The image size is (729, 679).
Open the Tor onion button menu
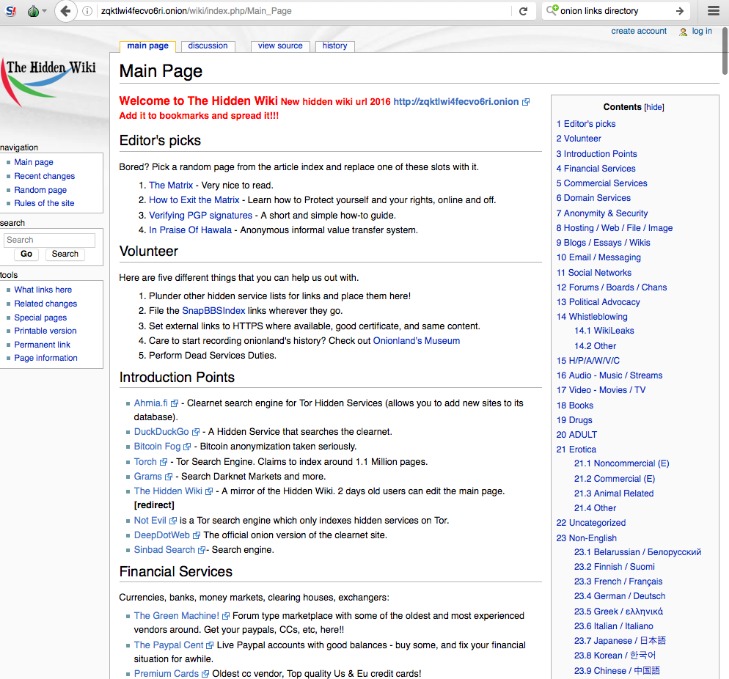[x=37, y=11]
